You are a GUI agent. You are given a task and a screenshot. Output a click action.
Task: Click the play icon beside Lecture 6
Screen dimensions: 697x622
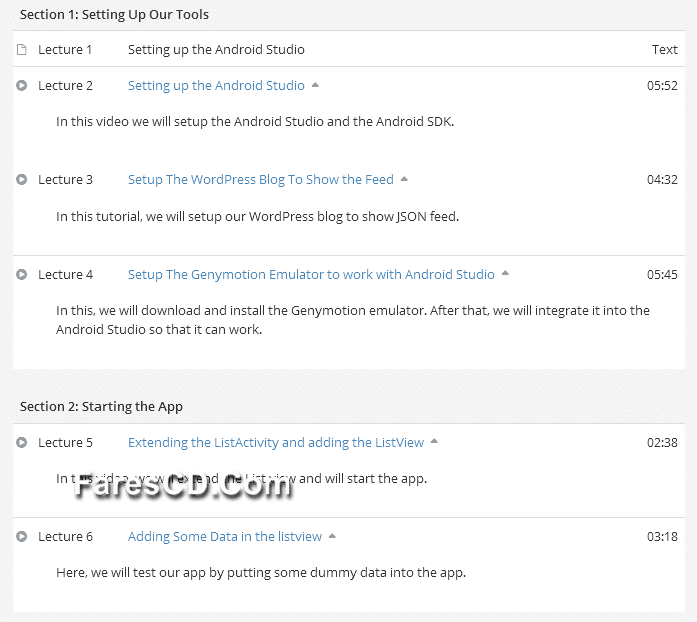pos(21,537)
